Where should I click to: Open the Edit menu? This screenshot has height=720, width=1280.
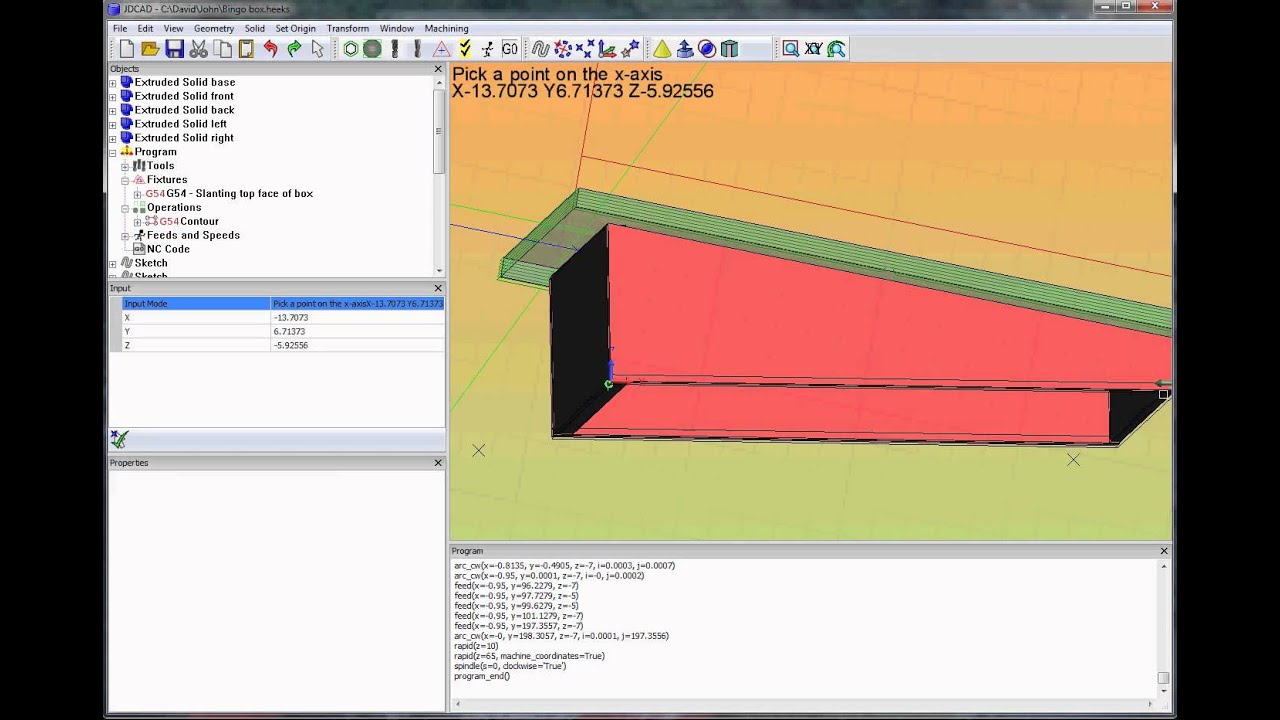[x=145, y=28]
